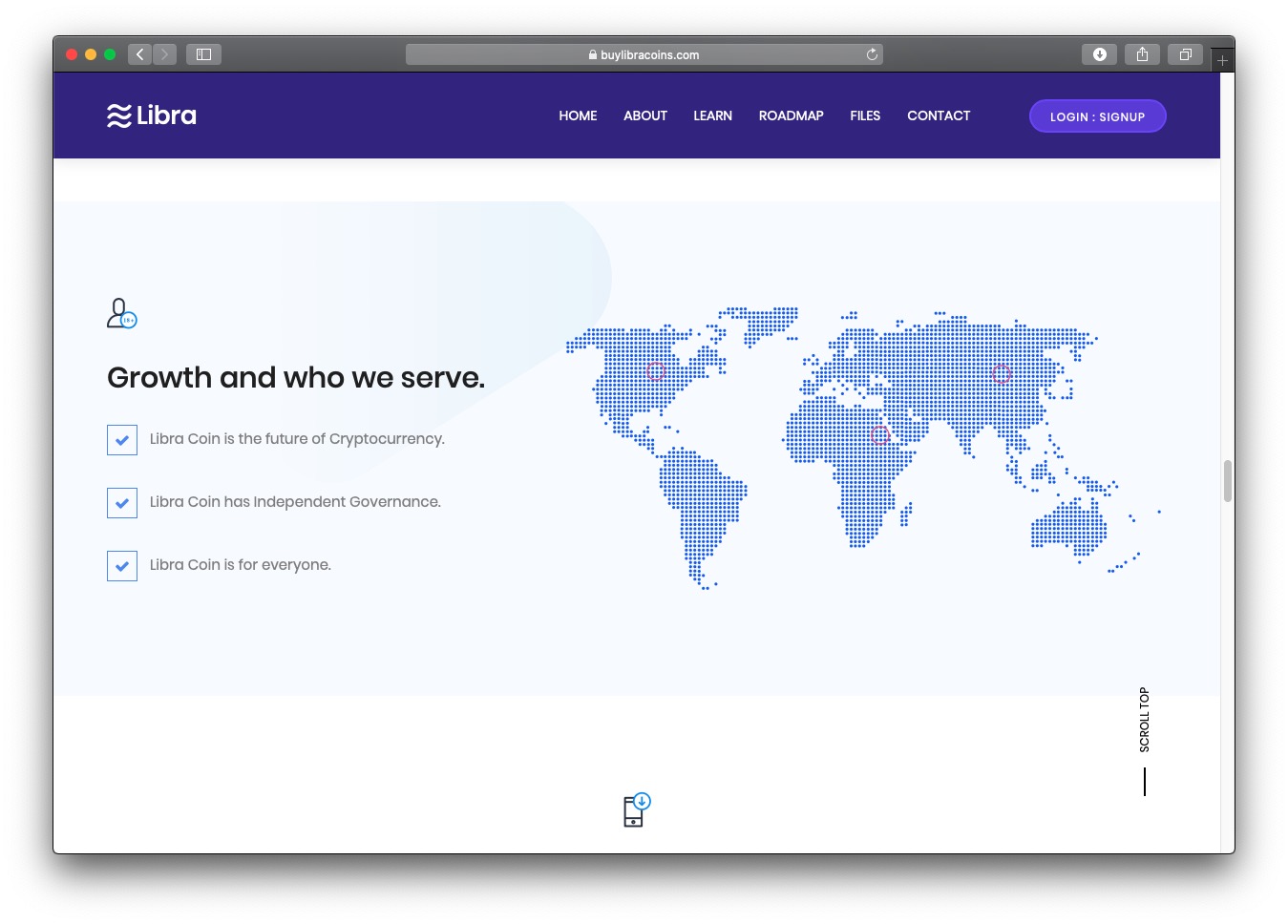Show all tabs overview button
Viewport: 1288px width, 924px height.
coord(1185,54)
